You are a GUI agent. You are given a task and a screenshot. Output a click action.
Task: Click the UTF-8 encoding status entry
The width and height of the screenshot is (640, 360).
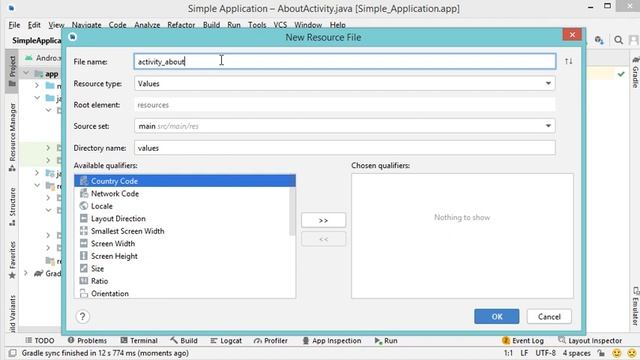pyautogui.click(x=545, y=353)
